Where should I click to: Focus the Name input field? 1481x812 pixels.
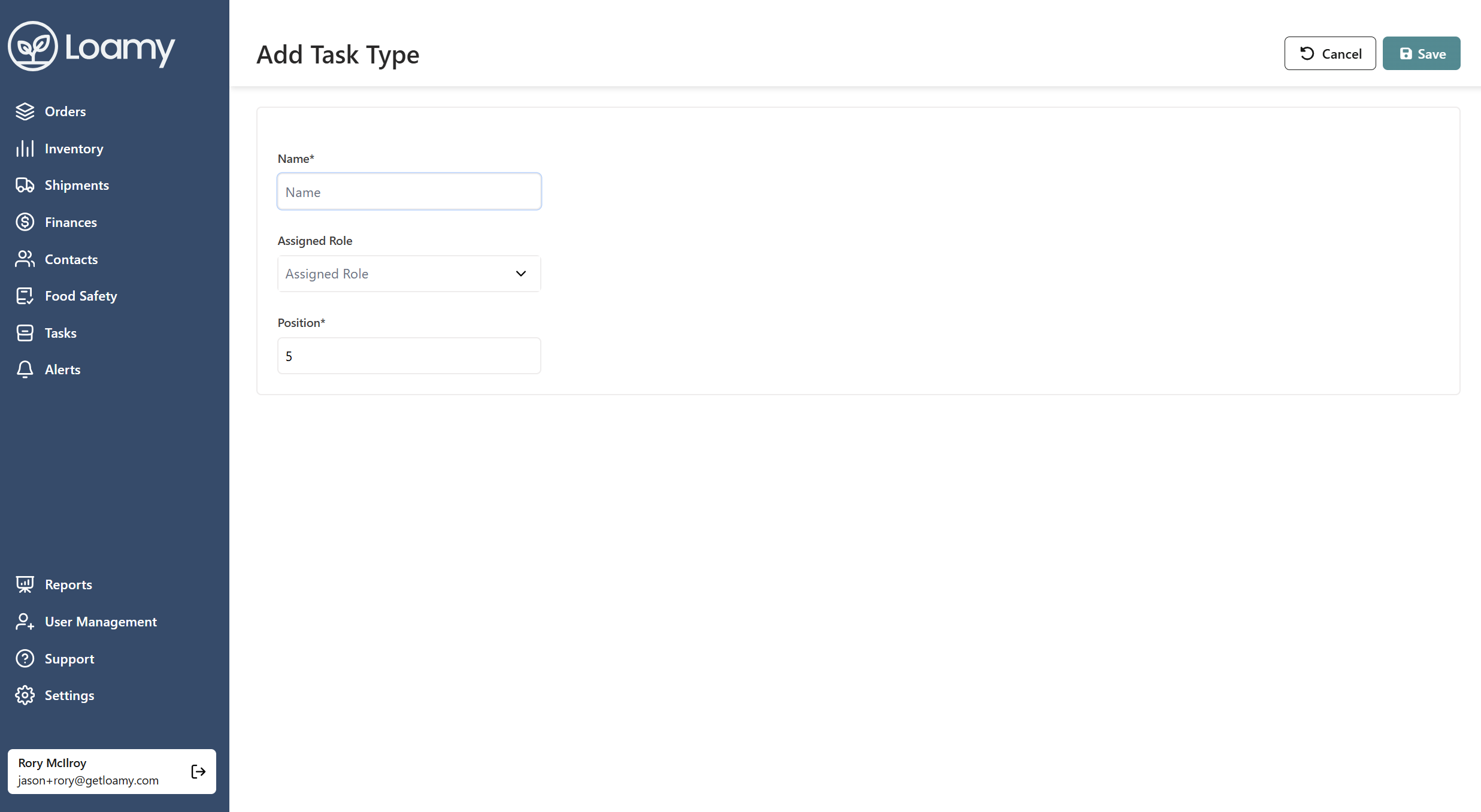coord(409,191)
